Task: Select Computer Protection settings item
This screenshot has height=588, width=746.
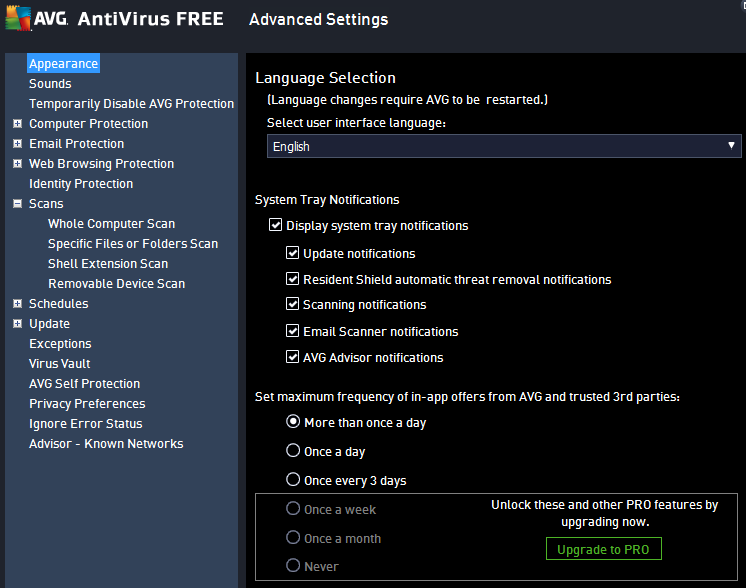Action: [88, 124]
